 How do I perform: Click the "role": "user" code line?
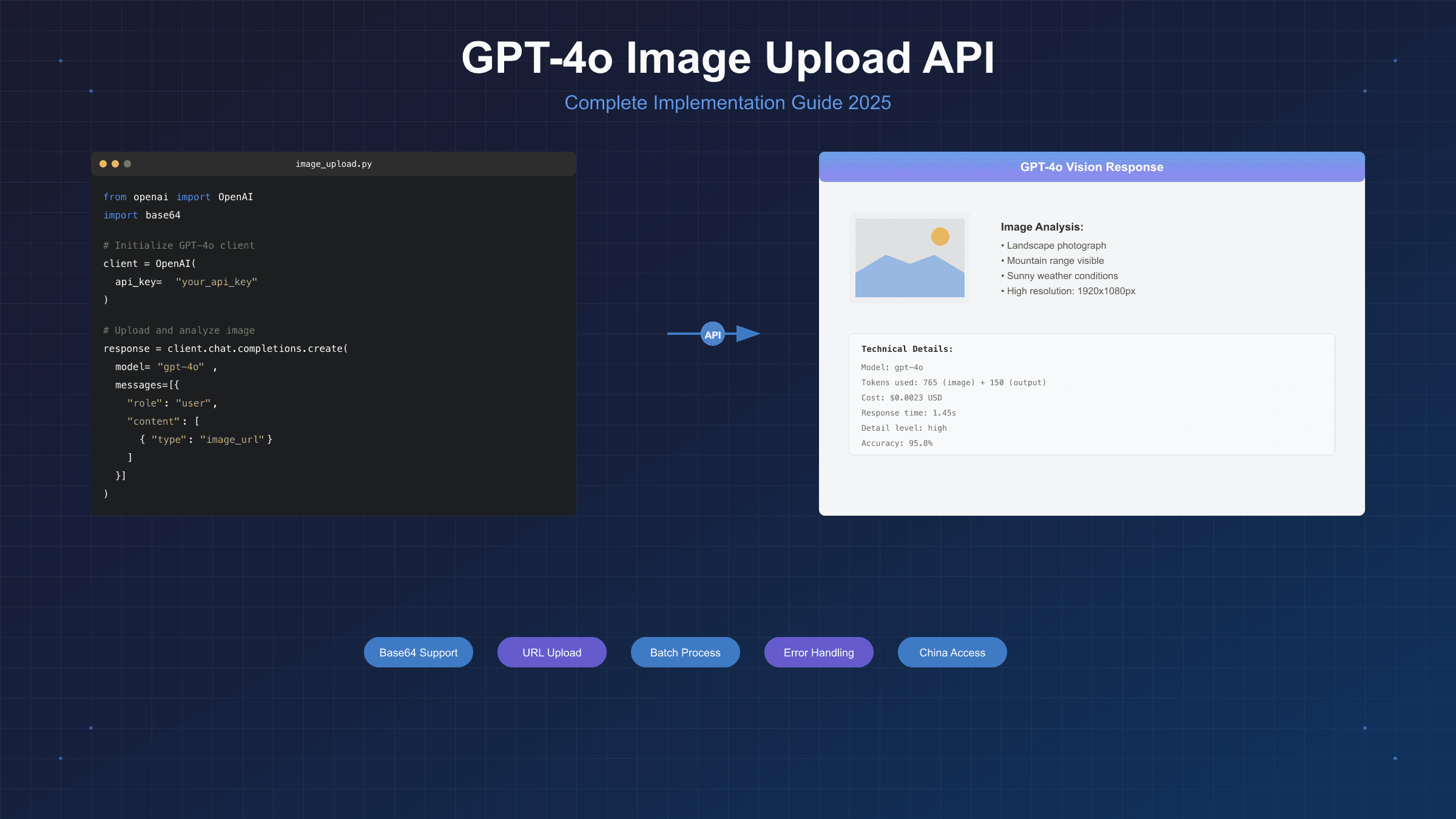coord(172,403)
